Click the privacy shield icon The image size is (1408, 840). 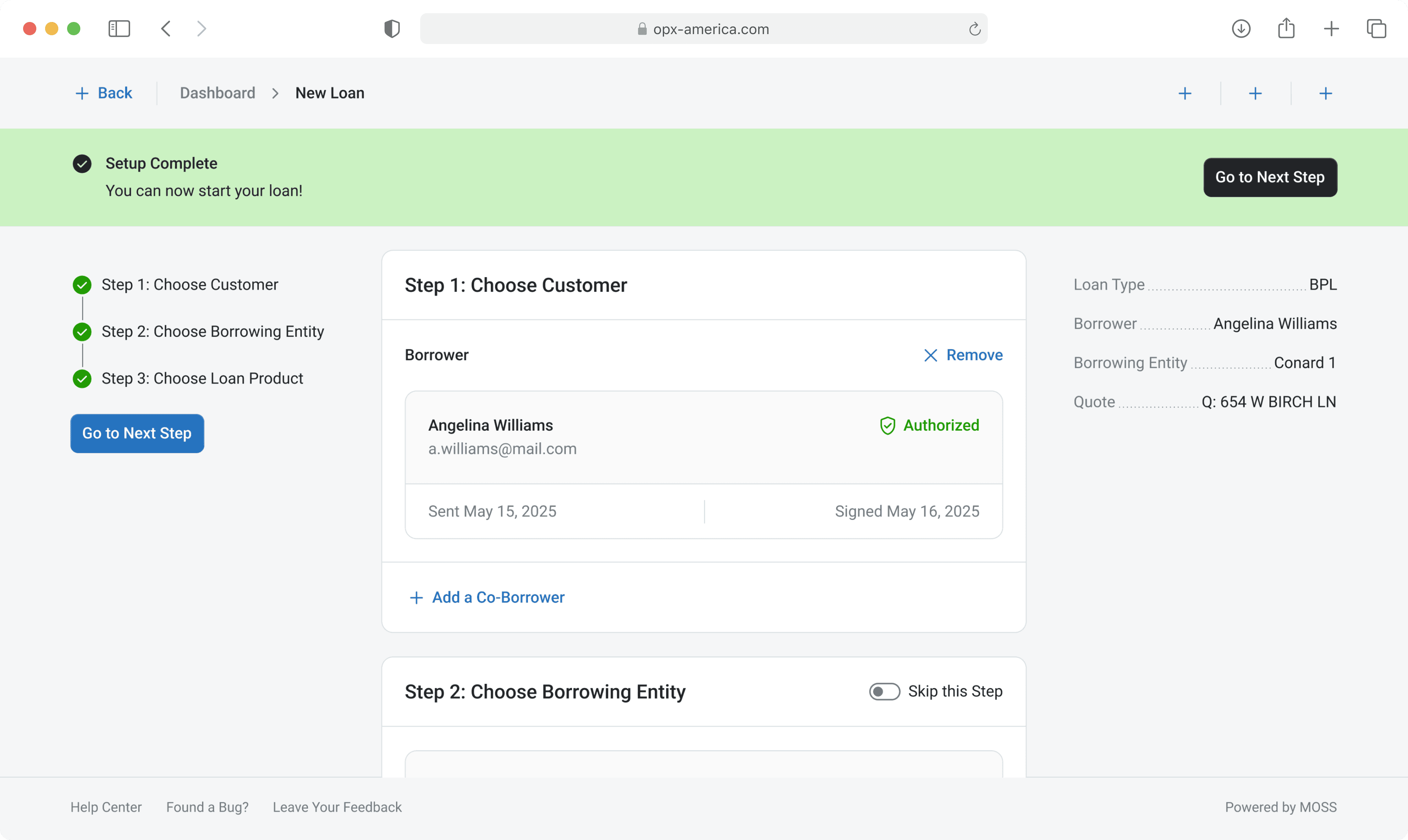pos(392,29)
